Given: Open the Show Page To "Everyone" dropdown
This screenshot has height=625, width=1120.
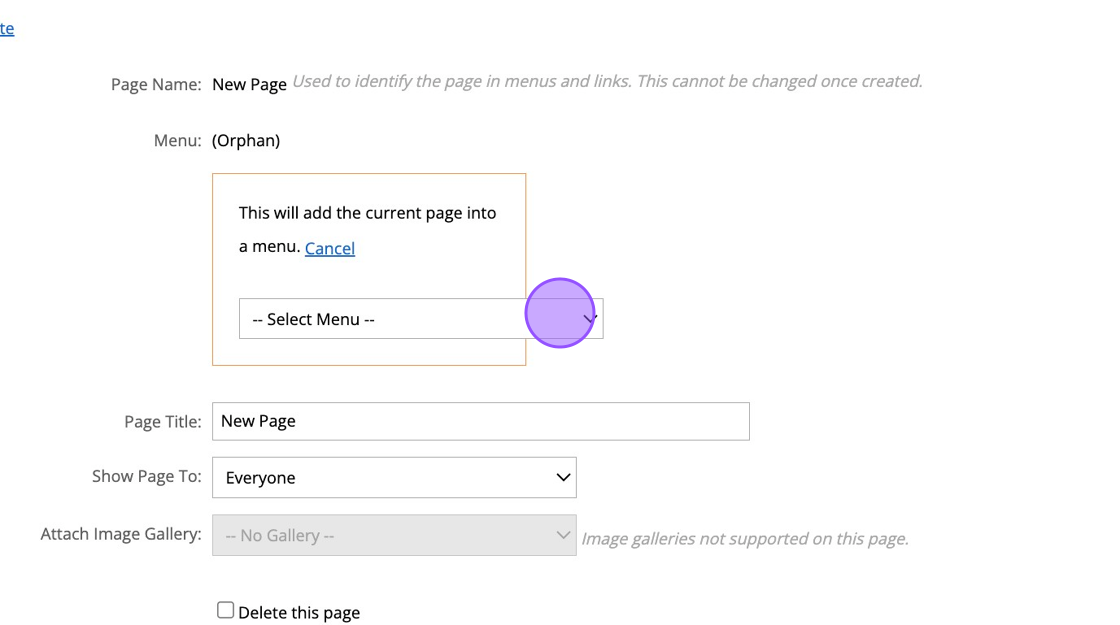Looking at the screenshot, I should [x=394, y=478].
